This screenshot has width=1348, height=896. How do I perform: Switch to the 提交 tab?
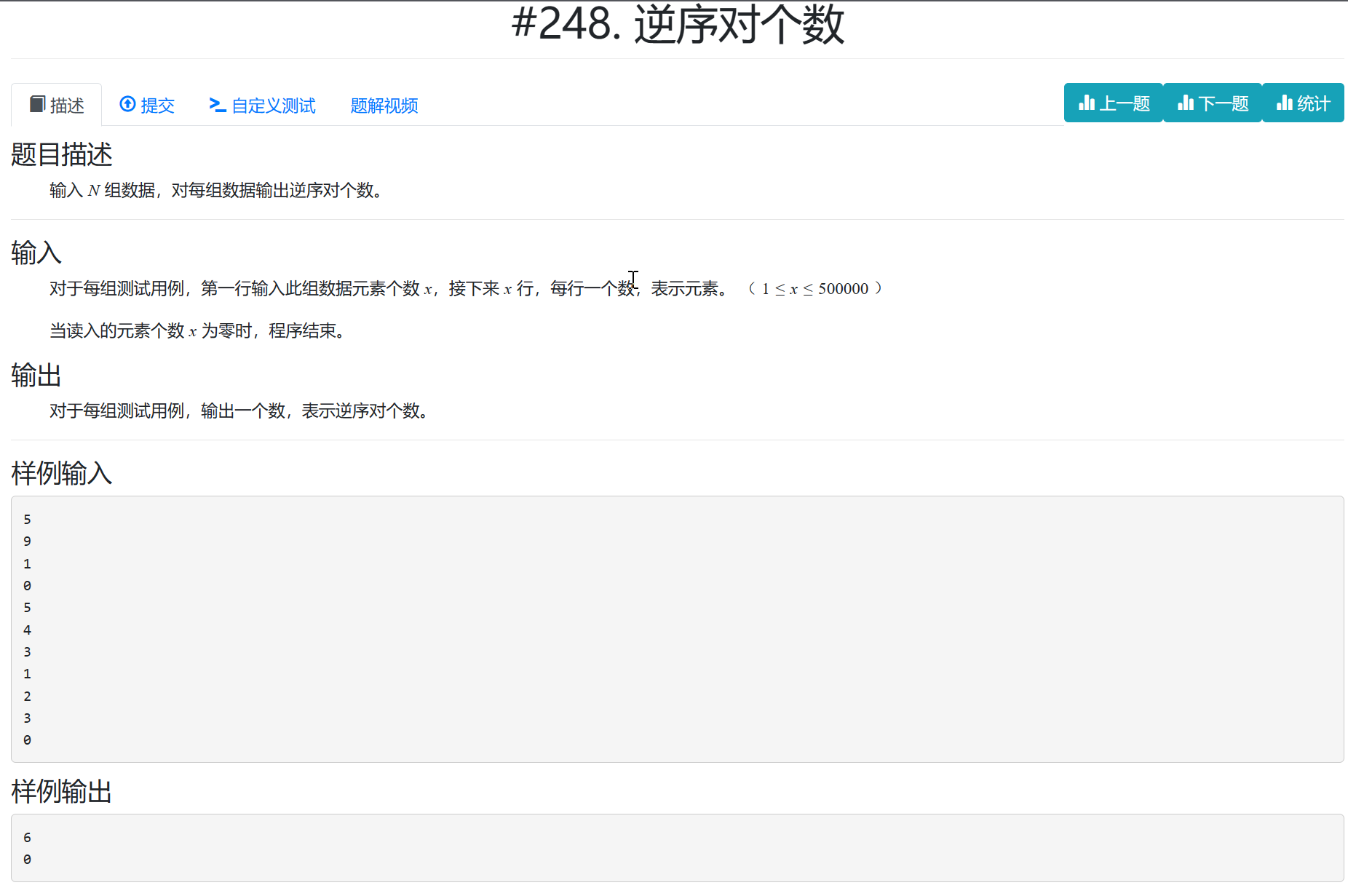(156, 106)
